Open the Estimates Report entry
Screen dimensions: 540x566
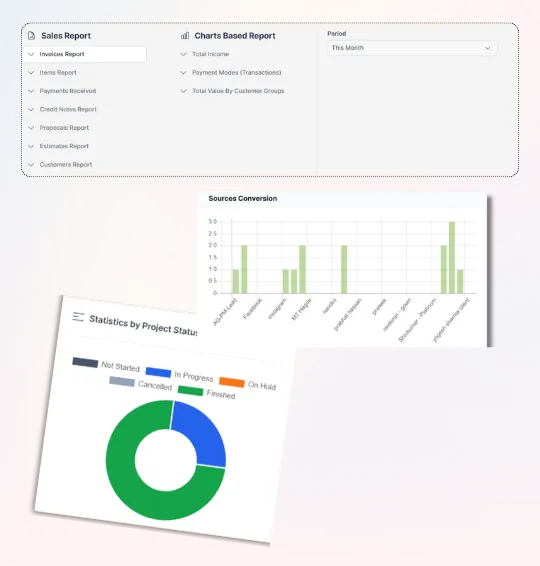point(64,146)
